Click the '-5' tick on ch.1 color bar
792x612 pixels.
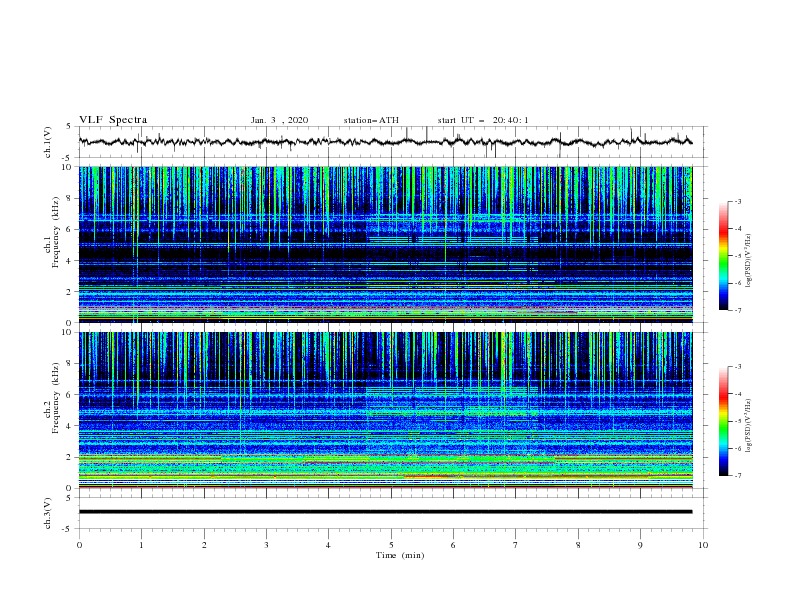pyautogui.click(x=738, y=256)
